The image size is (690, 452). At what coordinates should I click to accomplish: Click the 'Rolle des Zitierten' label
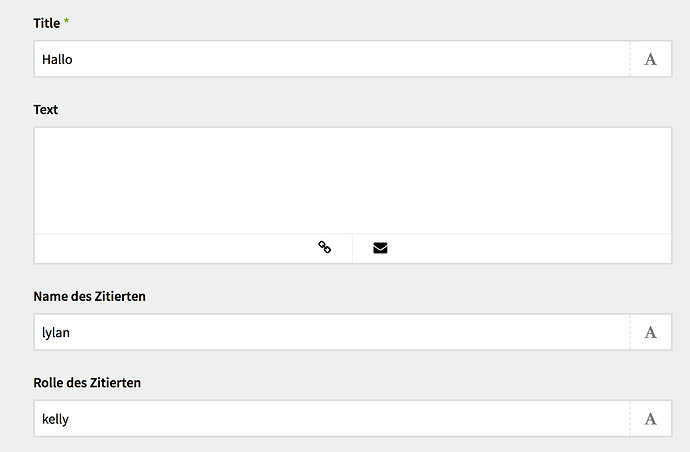tap(87, 382)
